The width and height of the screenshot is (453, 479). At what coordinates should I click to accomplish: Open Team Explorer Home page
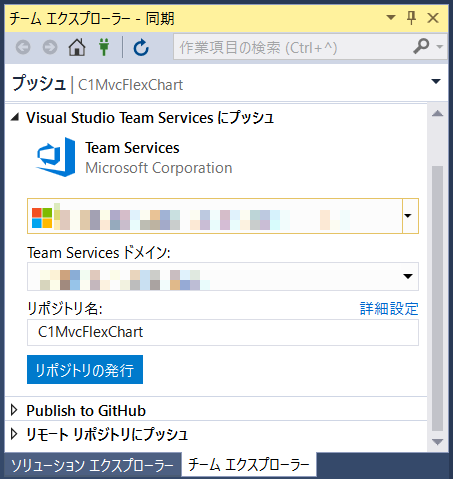(77, 47)
